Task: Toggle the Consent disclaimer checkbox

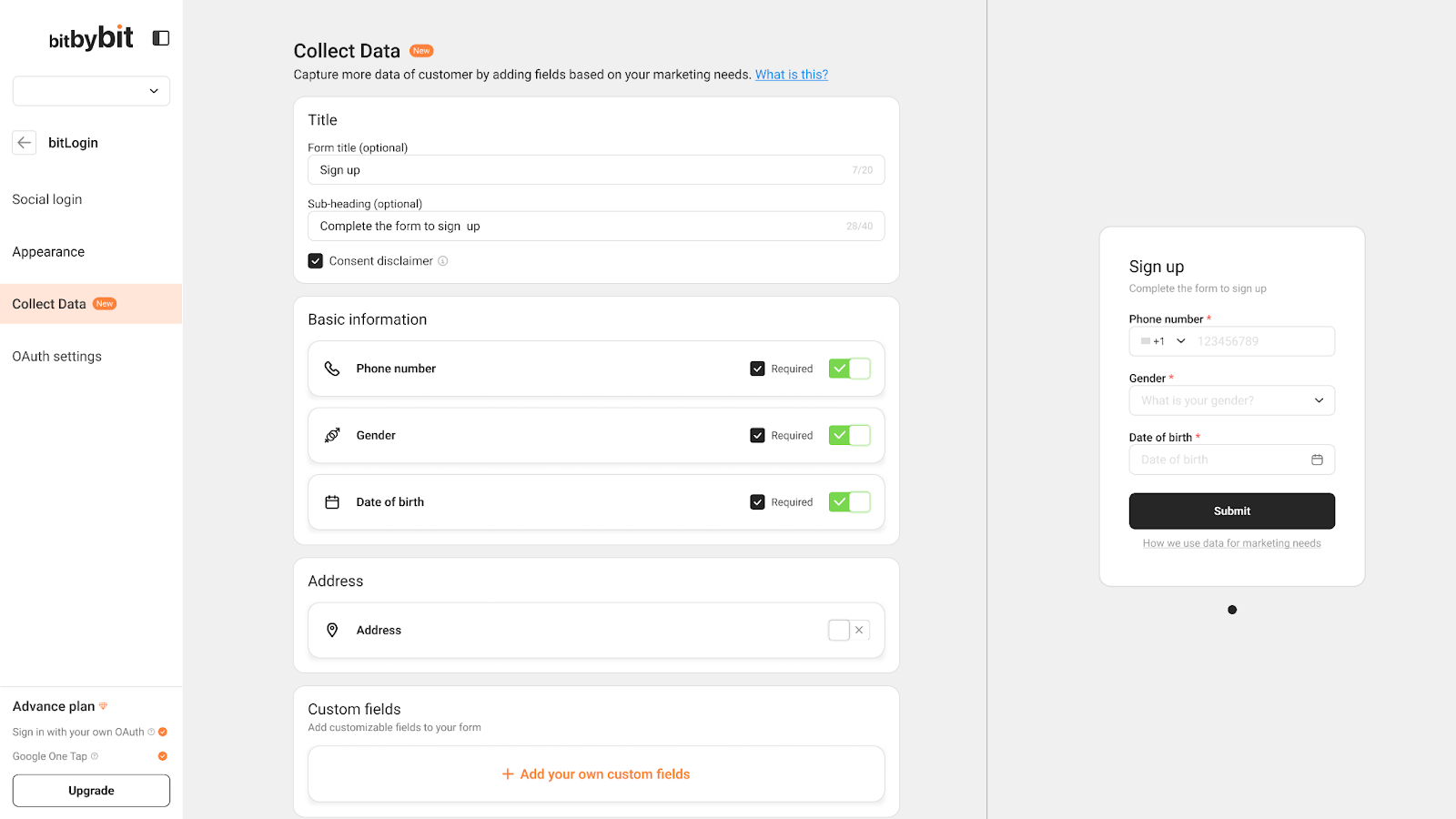Action: (316, 261)
